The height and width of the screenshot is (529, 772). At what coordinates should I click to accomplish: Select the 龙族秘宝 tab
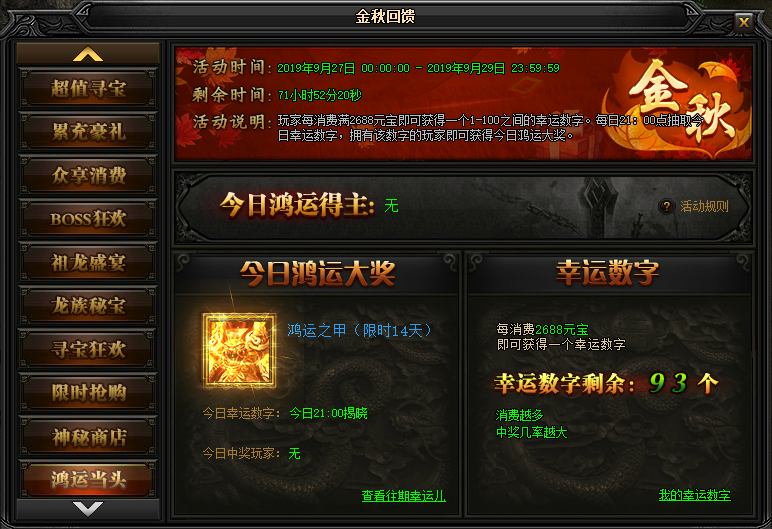coord(88,306)
